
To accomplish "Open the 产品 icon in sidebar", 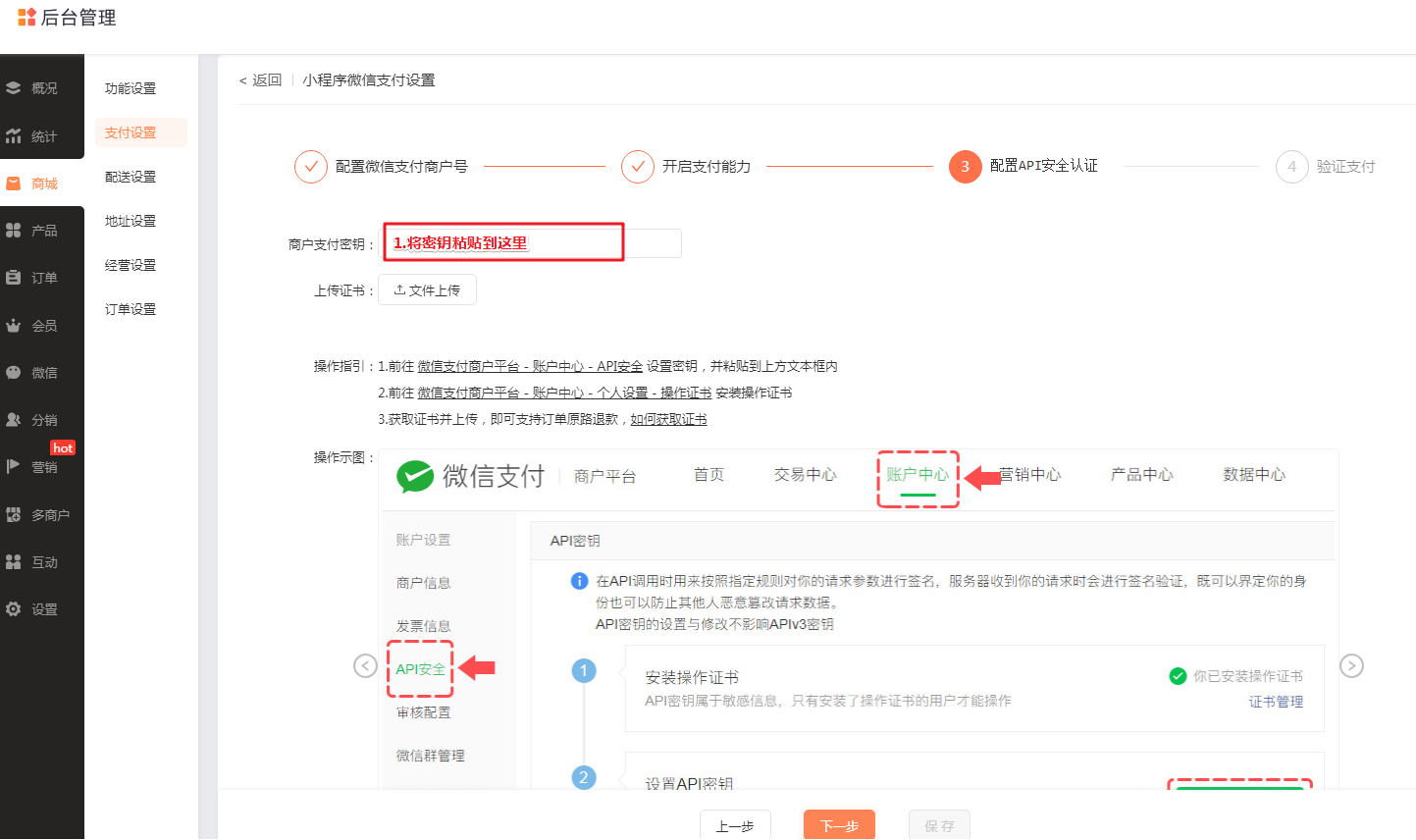I will [x=14, y=231].
